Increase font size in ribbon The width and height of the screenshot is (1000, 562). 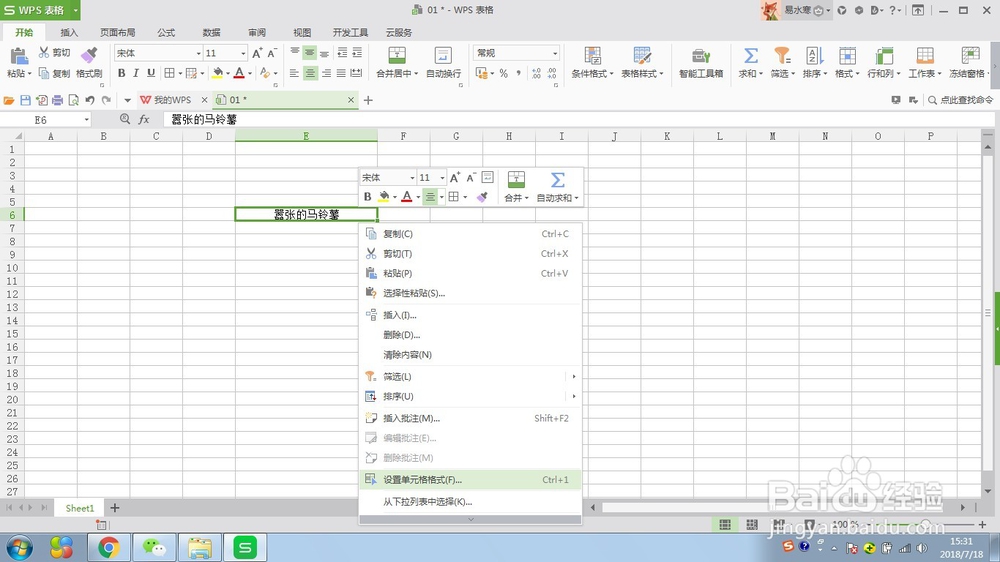[257, 53]
